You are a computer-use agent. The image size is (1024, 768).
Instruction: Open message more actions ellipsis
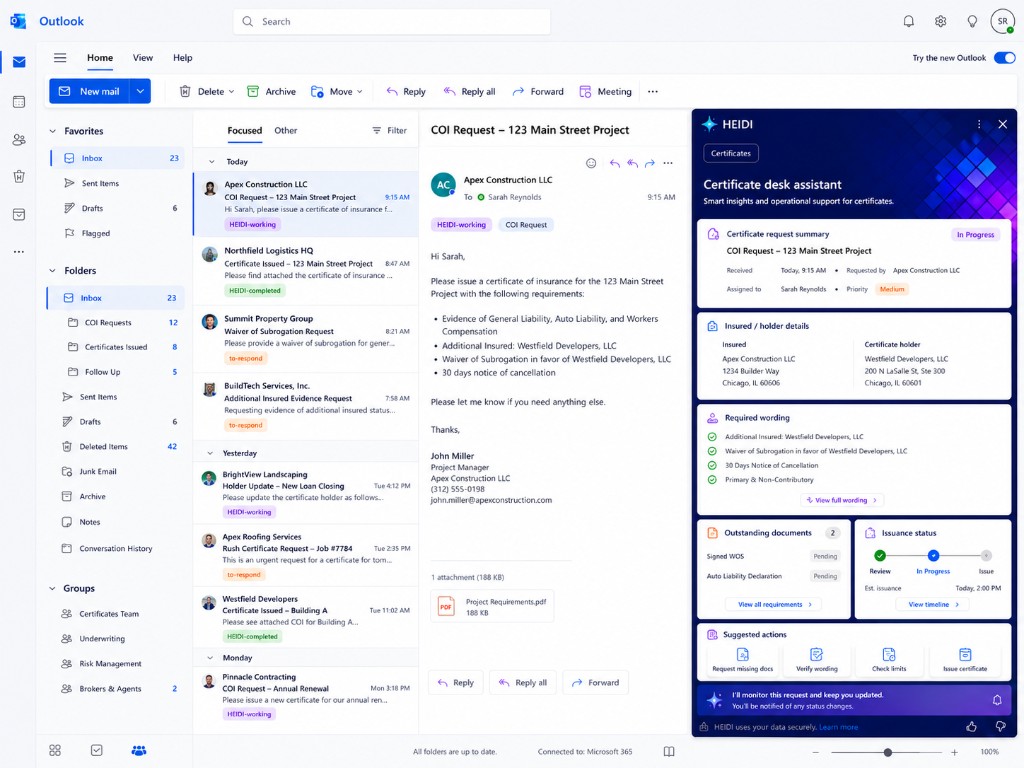coord(667,163)
